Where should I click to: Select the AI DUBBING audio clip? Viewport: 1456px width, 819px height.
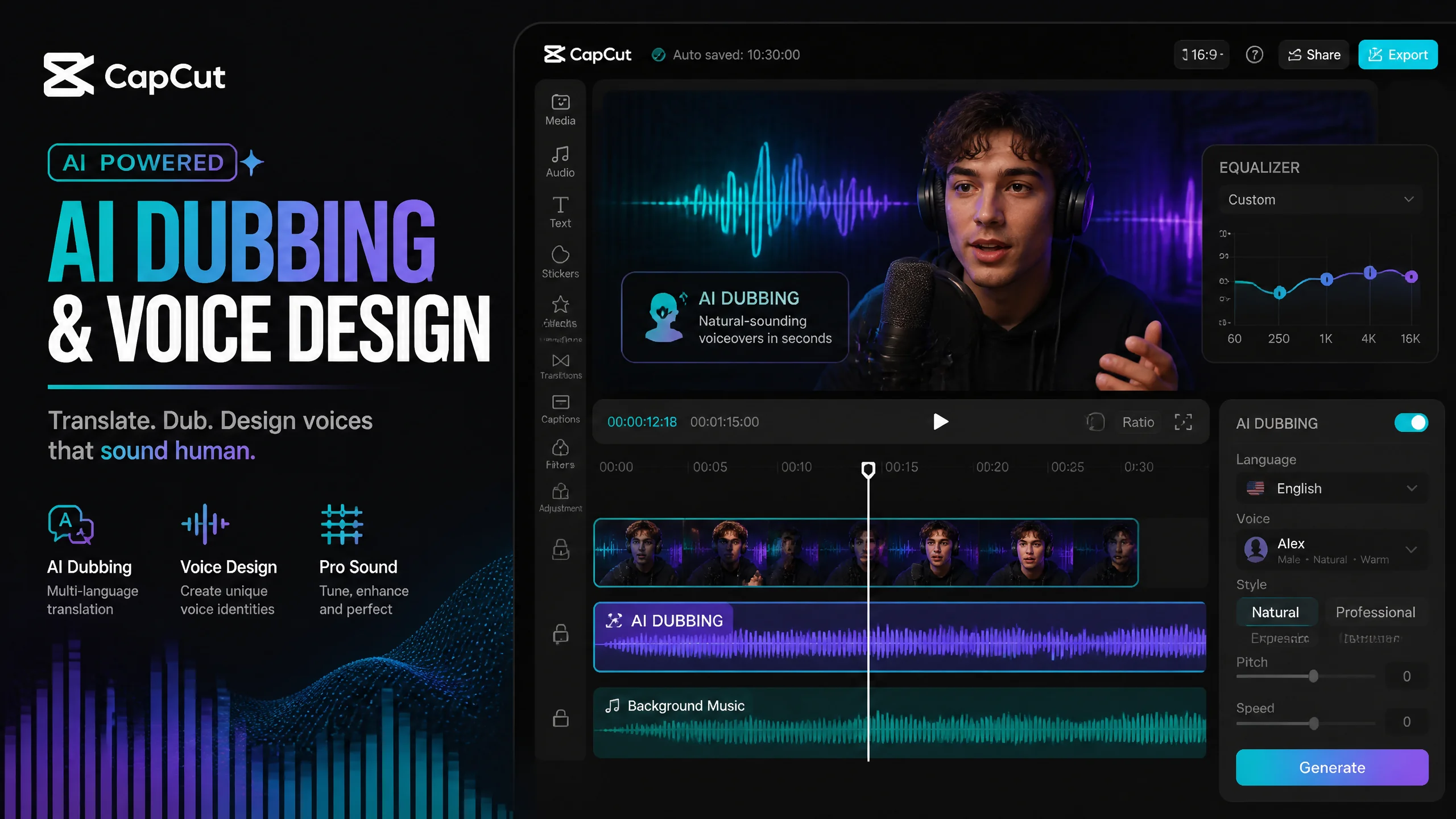tap(900, 637)
